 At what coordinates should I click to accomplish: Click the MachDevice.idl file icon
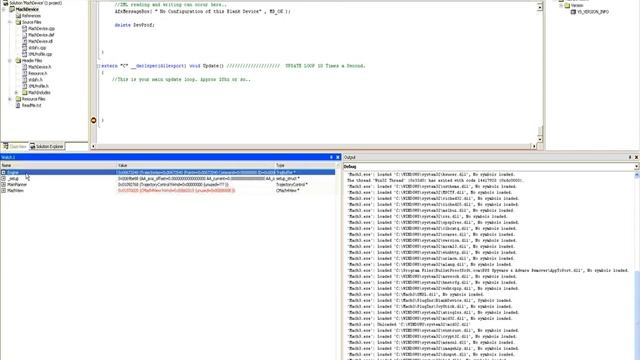tap(24, 41)
